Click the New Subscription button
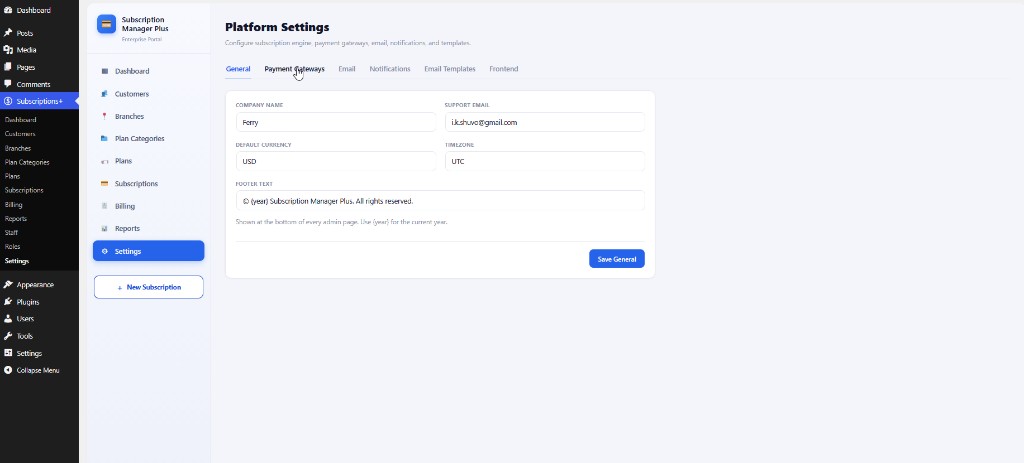Viewport: 1024px width, 463px height. point(149,287)
